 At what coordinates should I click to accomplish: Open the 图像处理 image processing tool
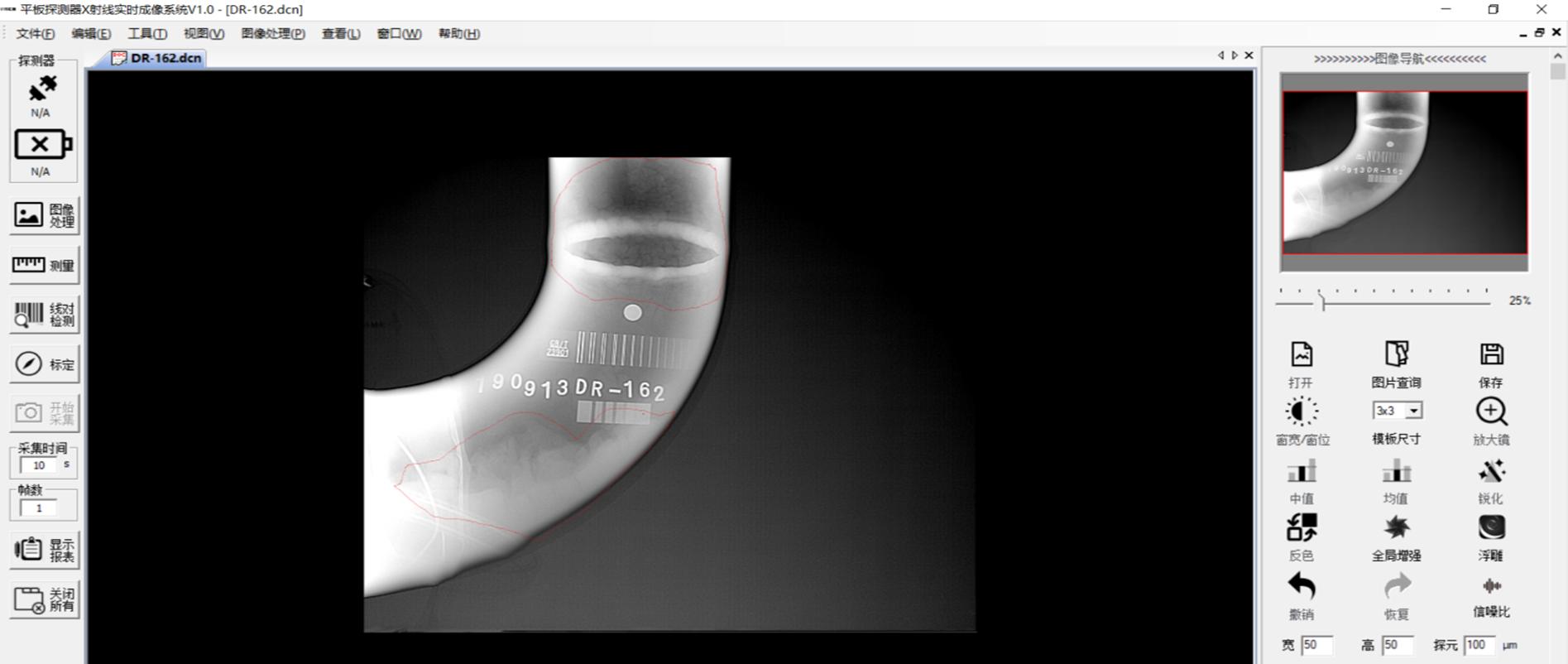45,215
